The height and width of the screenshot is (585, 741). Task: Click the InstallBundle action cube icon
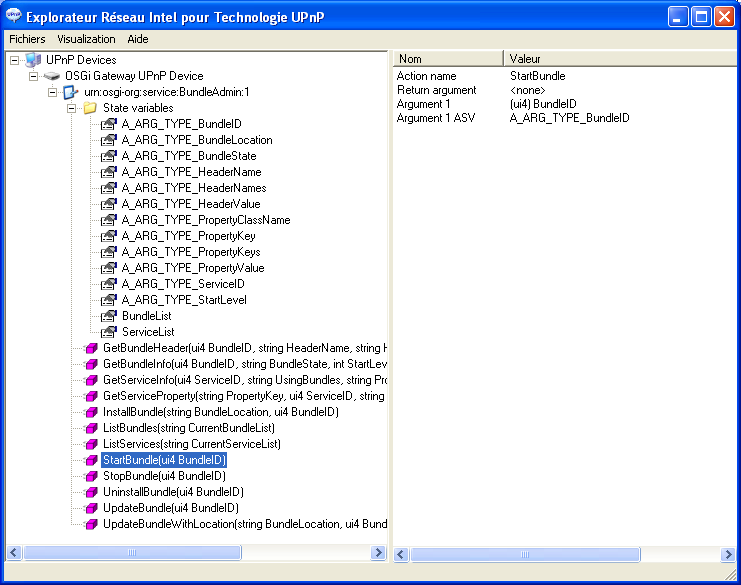point(90,412)
